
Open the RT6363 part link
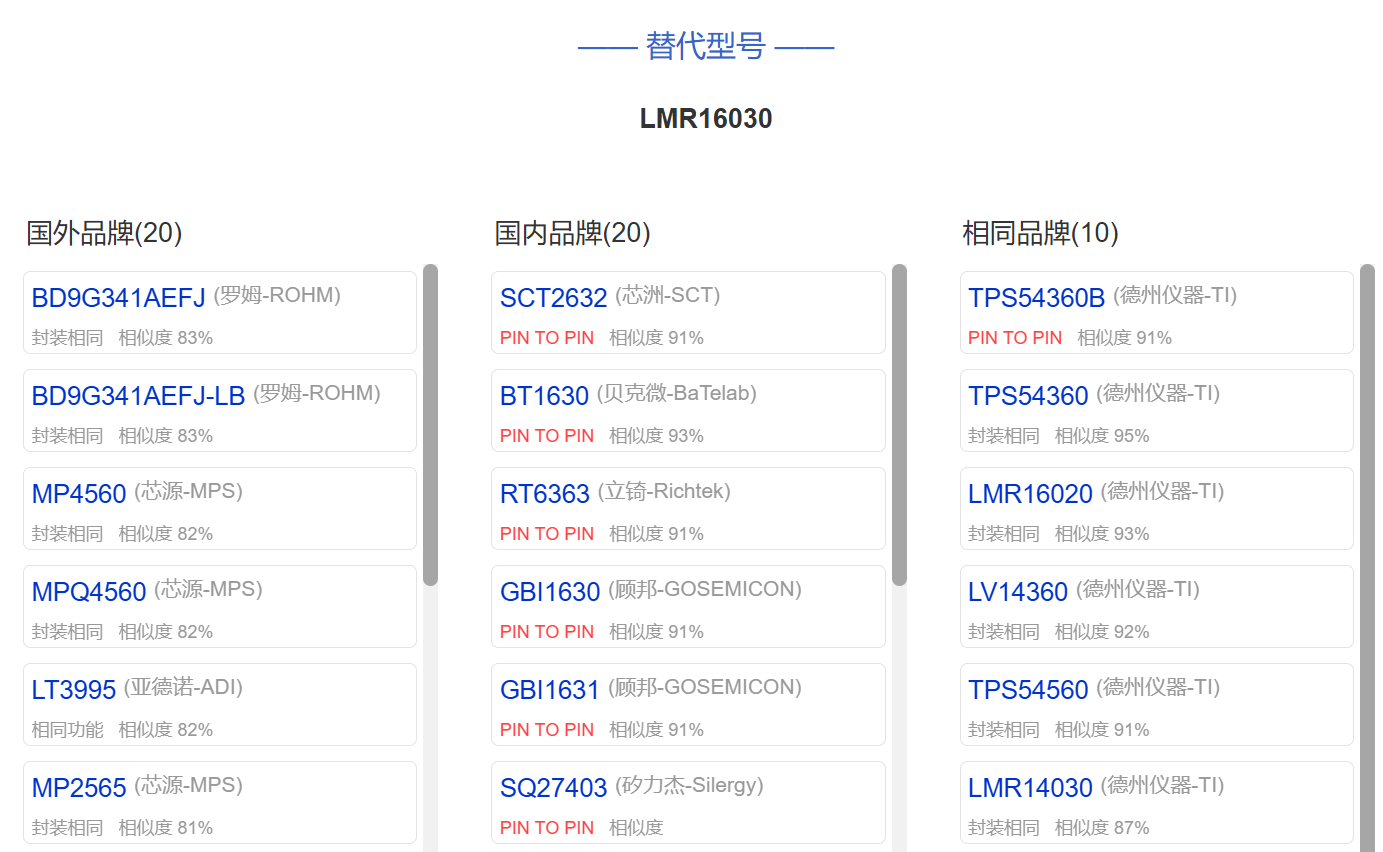tap(545, 494)
